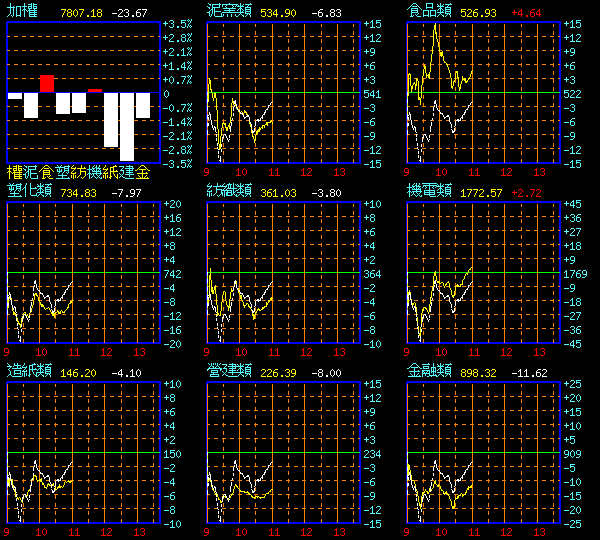Open the 泥窯類 sector title
The width and height of the screenshot is (600, 540).
click(x=229, y=11)
